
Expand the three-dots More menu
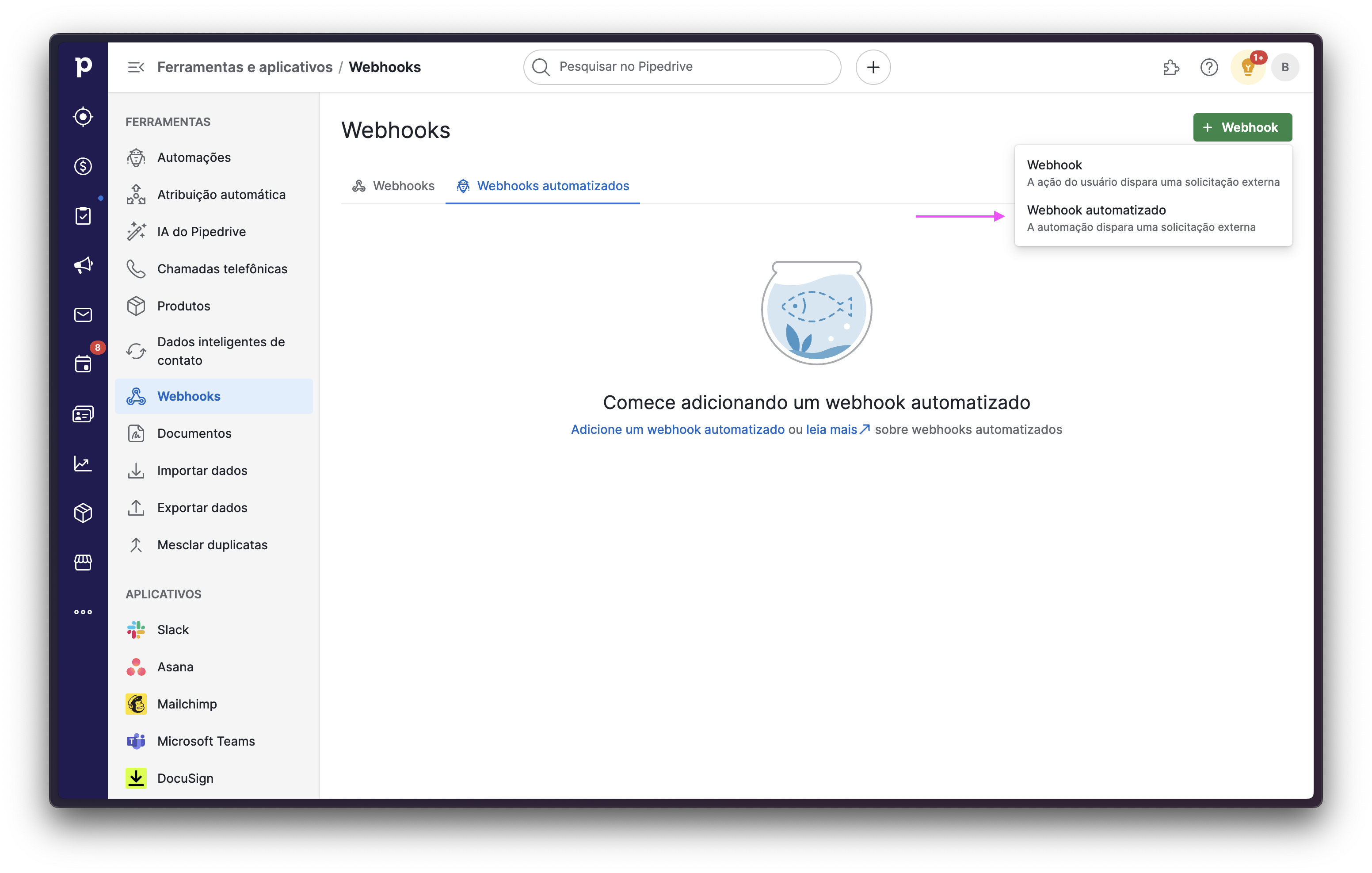point(83,612)
